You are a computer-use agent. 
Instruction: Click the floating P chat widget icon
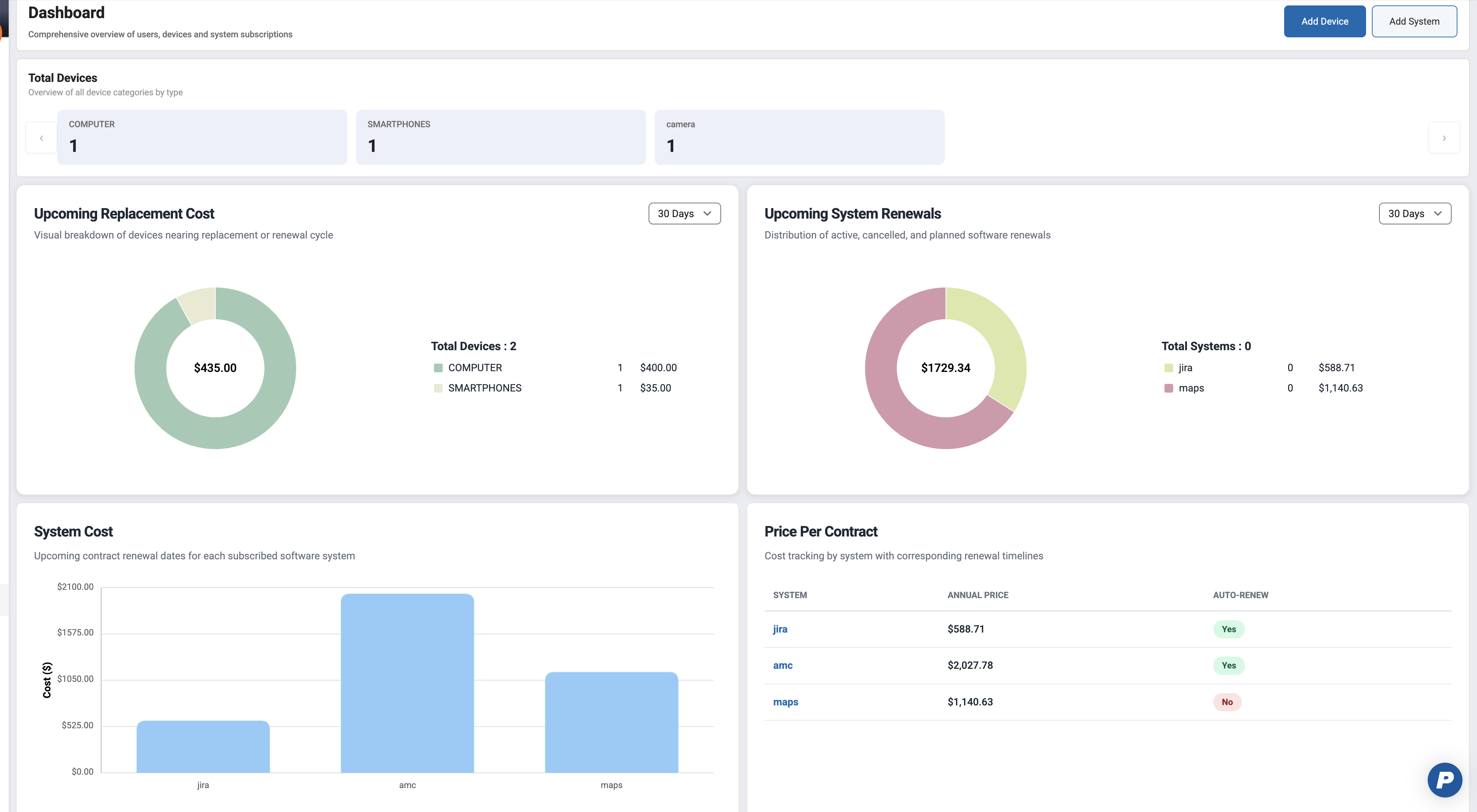tap(1444, 779)
